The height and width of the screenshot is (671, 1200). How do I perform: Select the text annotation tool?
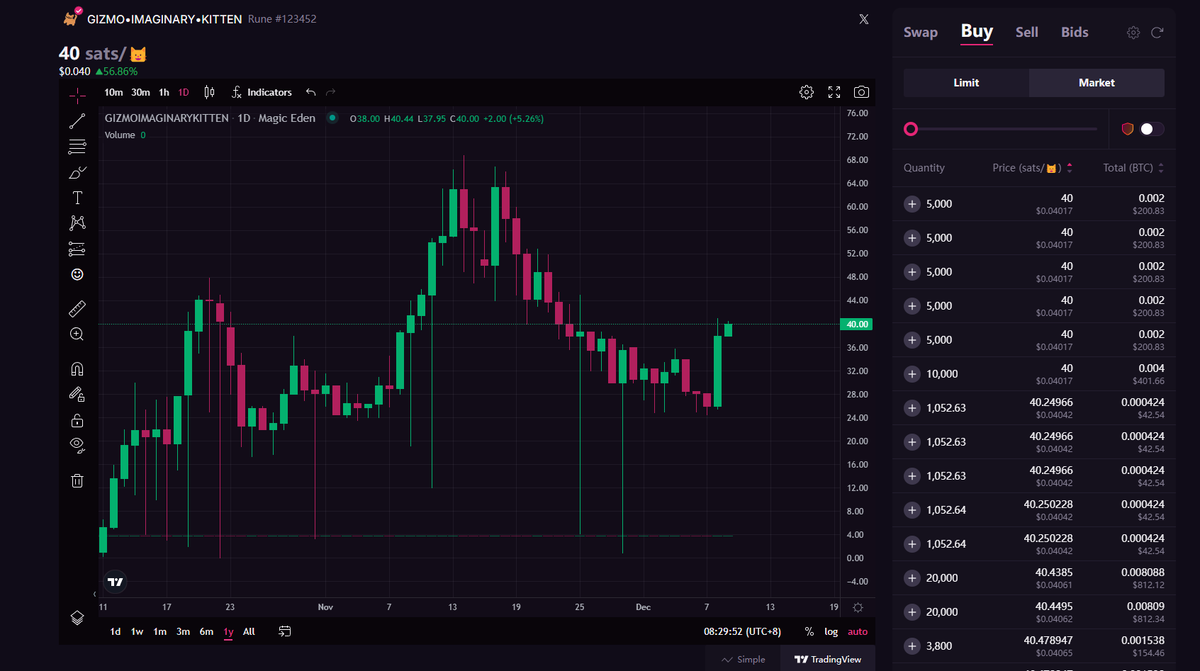(x=77, y=197)
